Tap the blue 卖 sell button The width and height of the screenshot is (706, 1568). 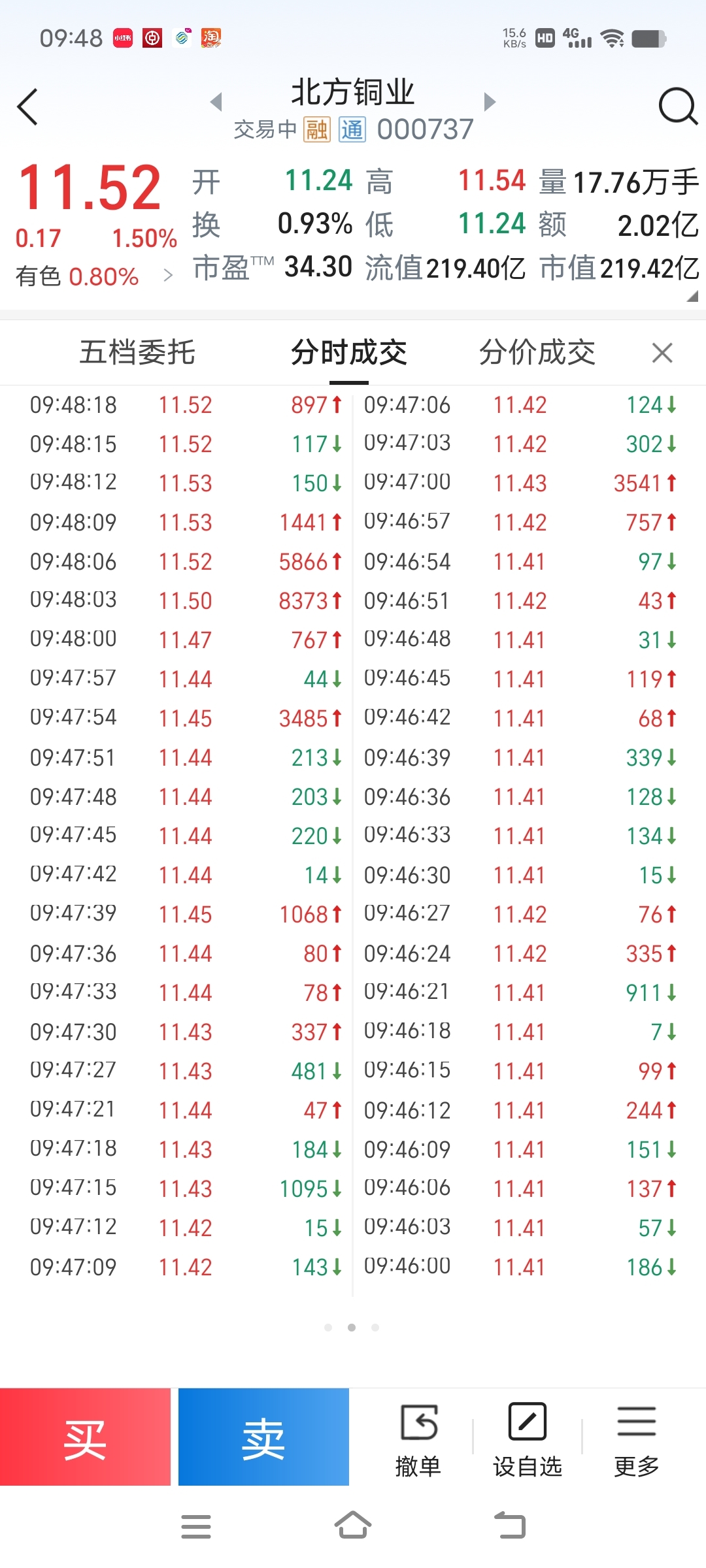(x=263, y=1437)
